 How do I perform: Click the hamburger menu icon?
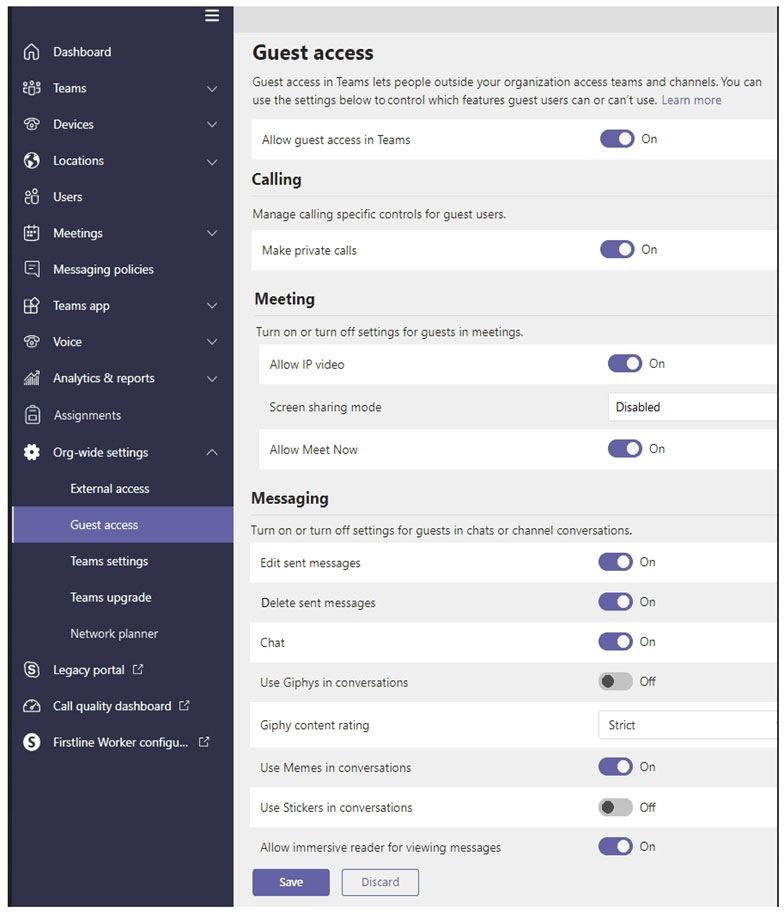pos(211,15)
